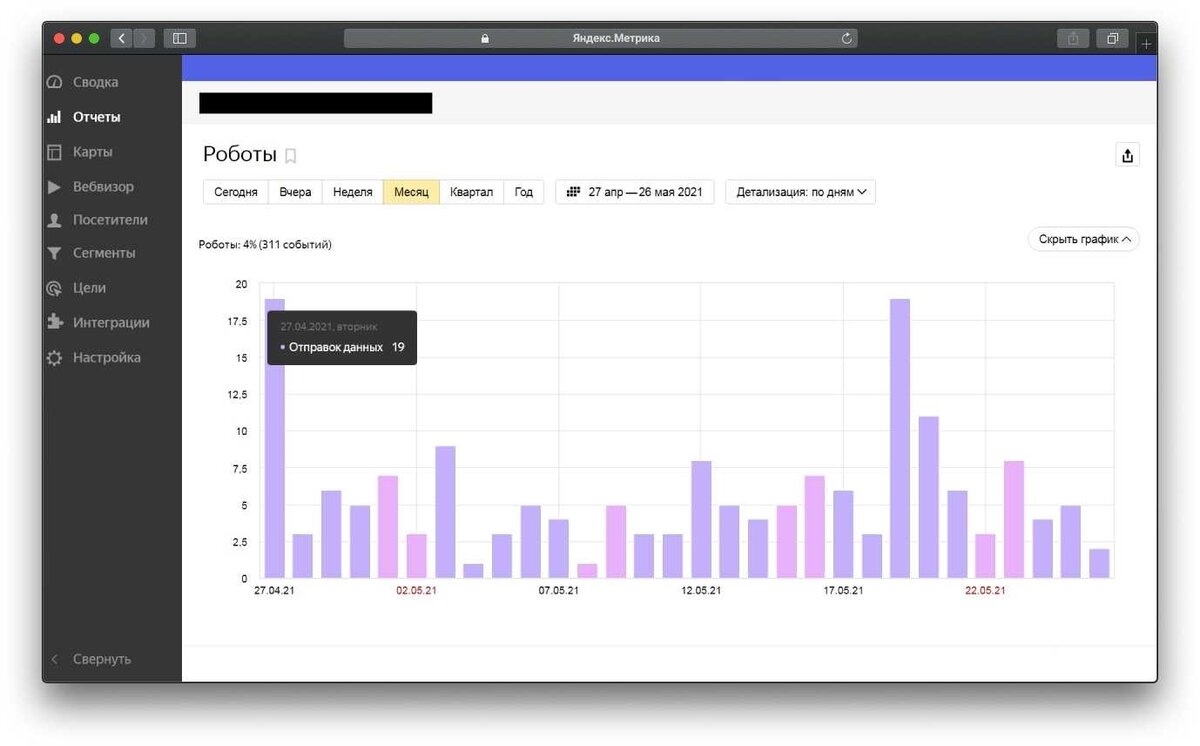Click the 17.05.21 axis label
This screenshot has width=1200, height=746.
[x=843, y=591]
